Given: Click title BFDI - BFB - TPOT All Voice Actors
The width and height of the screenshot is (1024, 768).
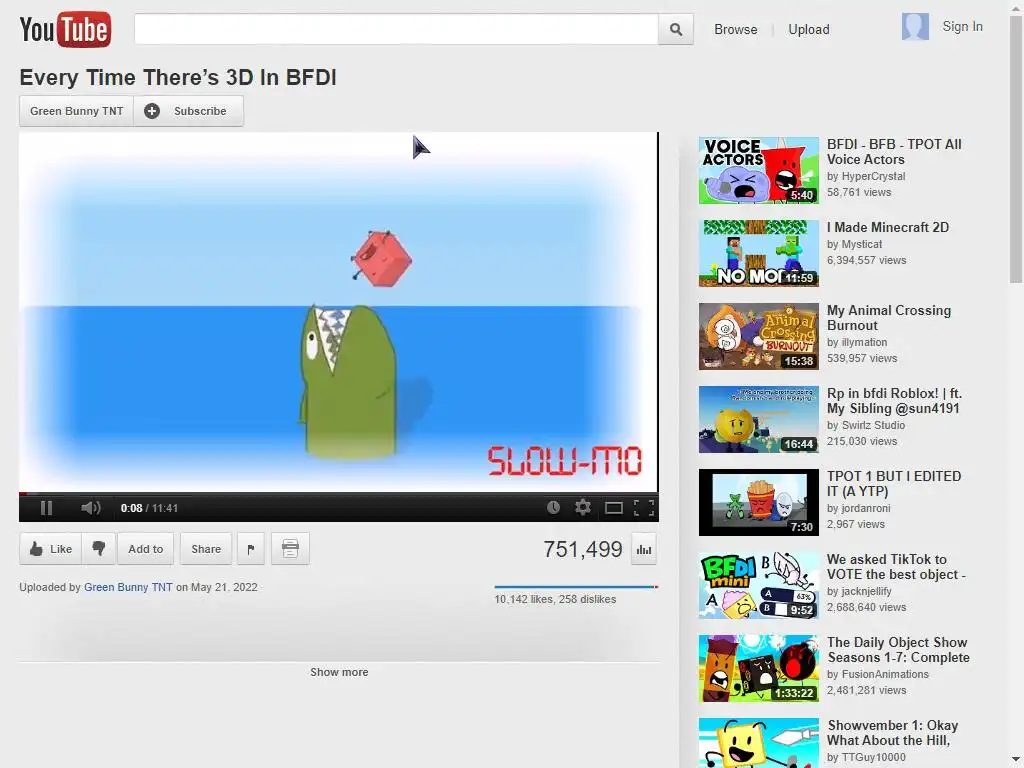Looking at the screenshot, I should click(894, 152).
